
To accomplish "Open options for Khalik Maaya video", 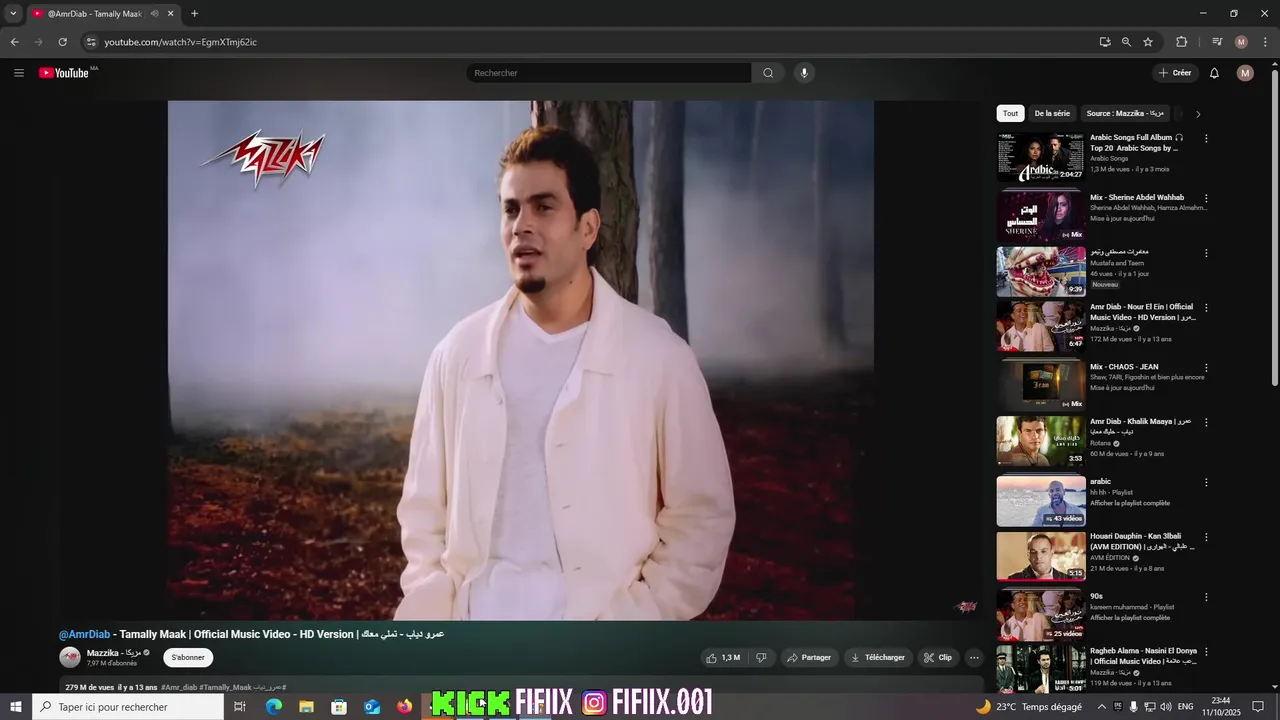I will coord(1206,422).
